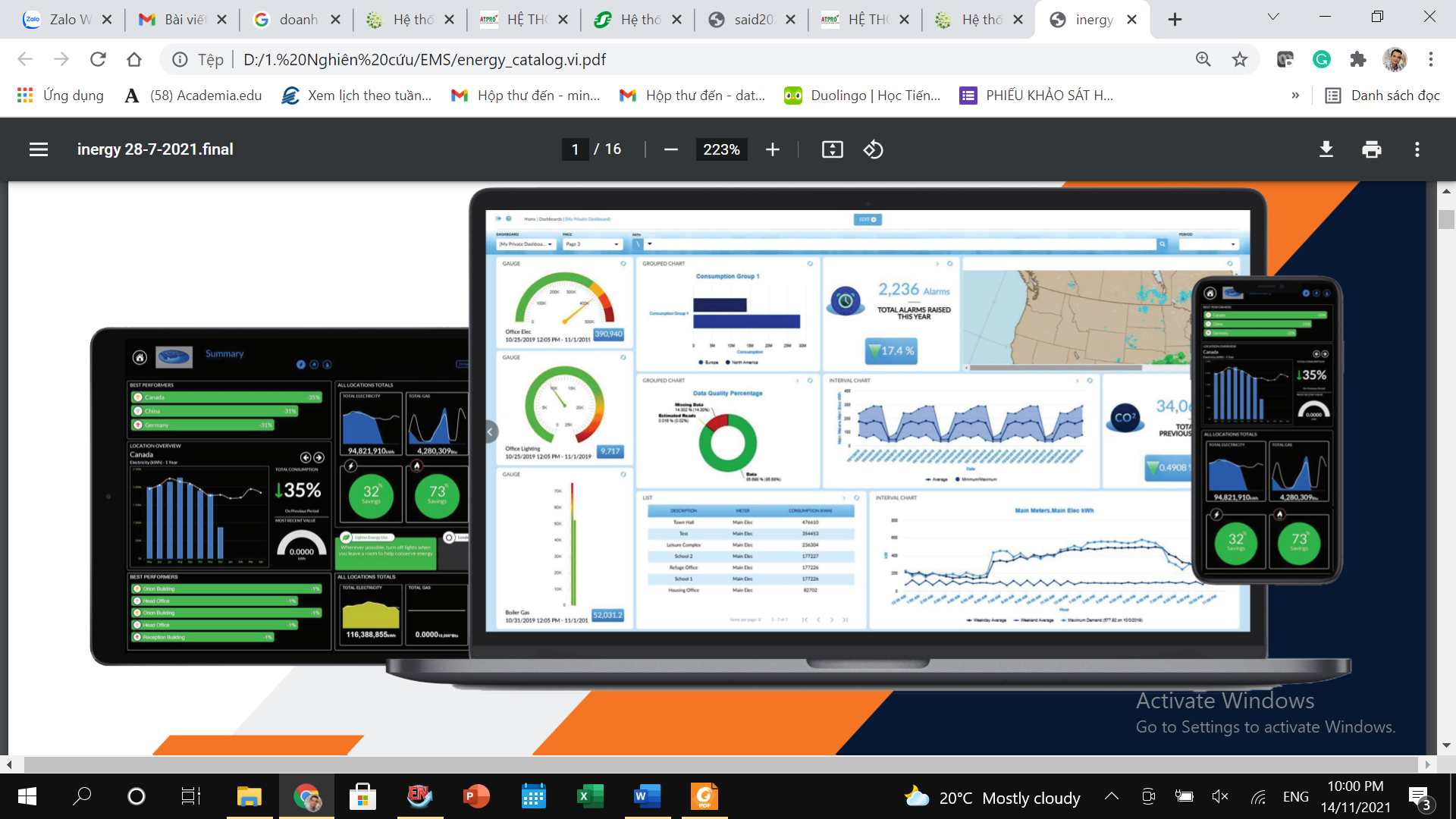Print the PDF document
This screenshot has height=819, width=1456.
(x=1371, y=149)
